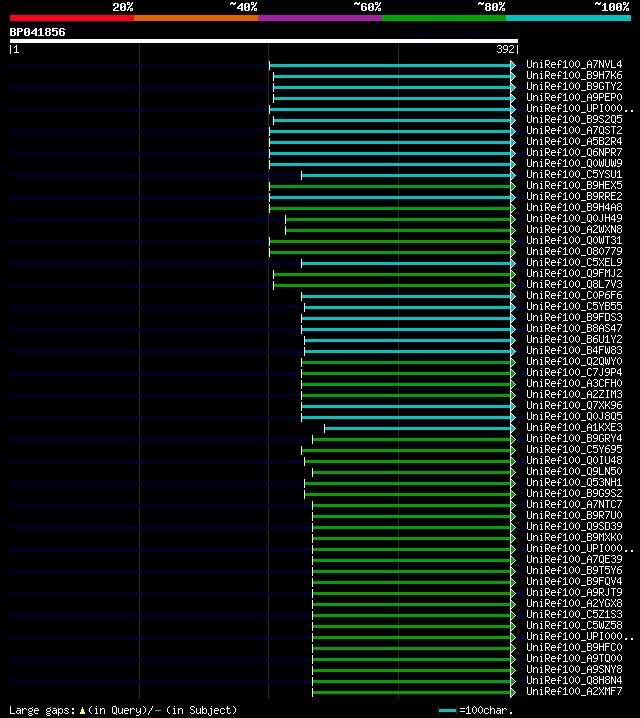Open hit UniRef100_A2WXN8
Viewport: 640px width, 718px height.
[574, 229]
